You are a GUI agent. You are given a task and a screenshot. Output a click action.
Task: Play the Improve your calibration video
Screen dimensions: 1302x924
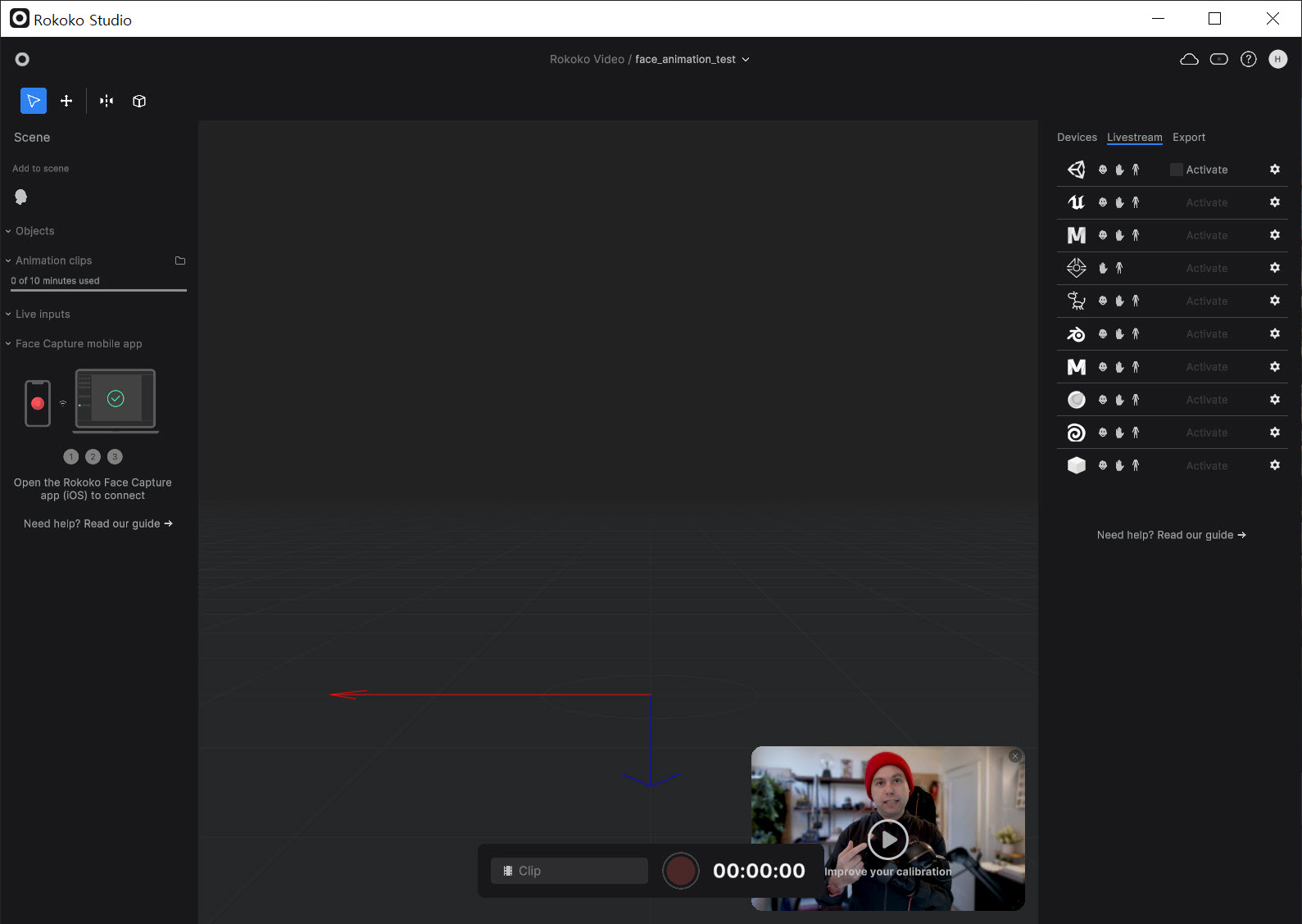tap(888, 839)
